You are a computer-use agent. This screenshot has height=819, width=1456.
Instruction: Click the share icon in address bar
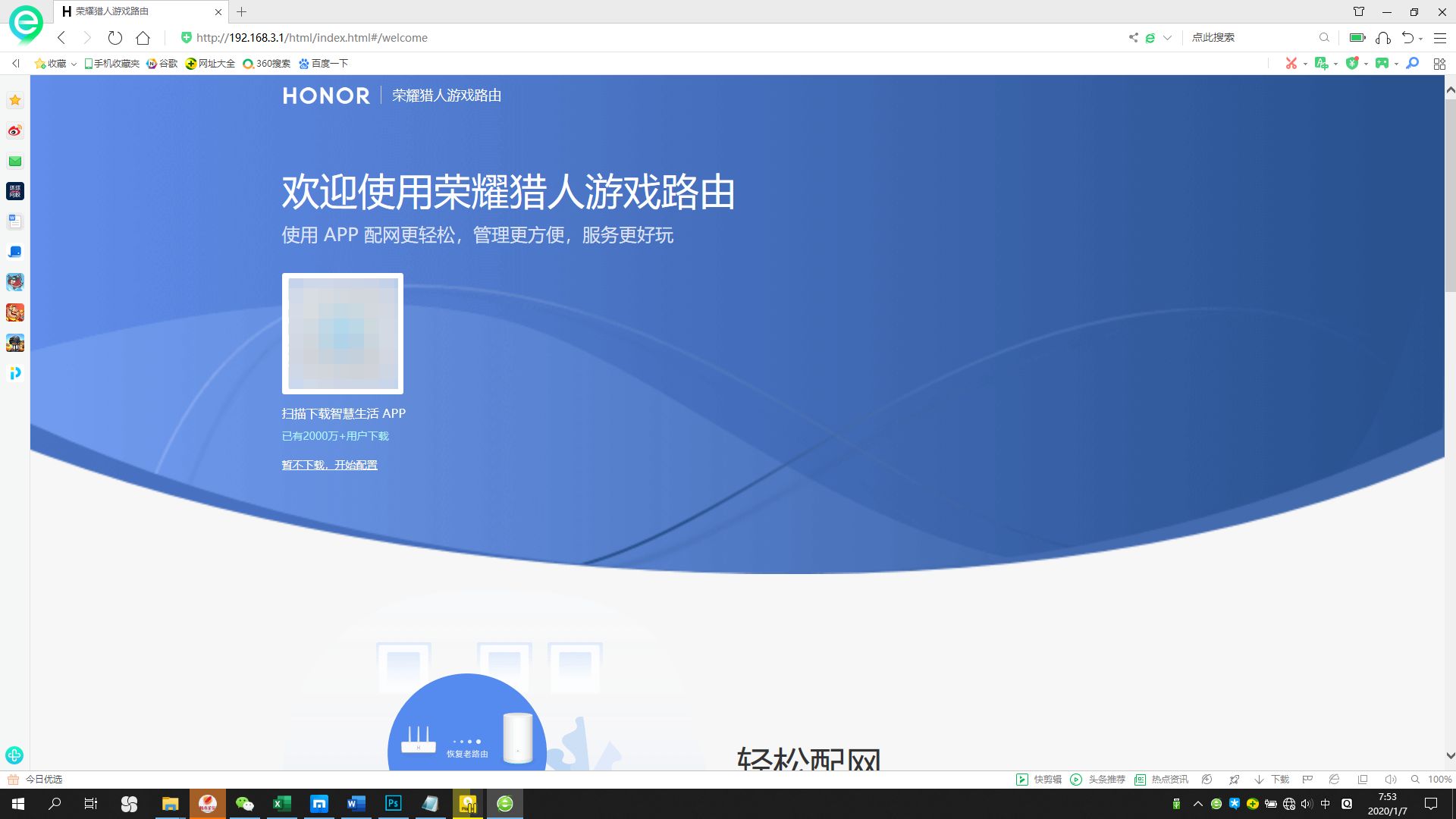coord(1133,38)
